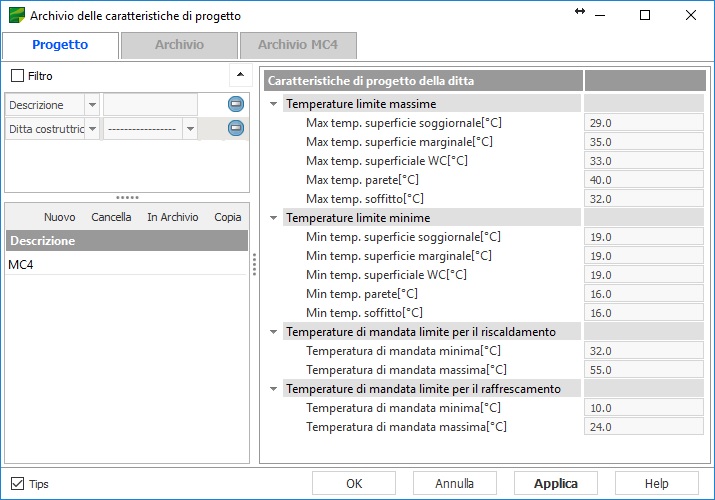The height and width of the screenshot is (500, 715).
Task: Open the Ditta costruttrice field dropdown
Action: (x=92, y=129)
